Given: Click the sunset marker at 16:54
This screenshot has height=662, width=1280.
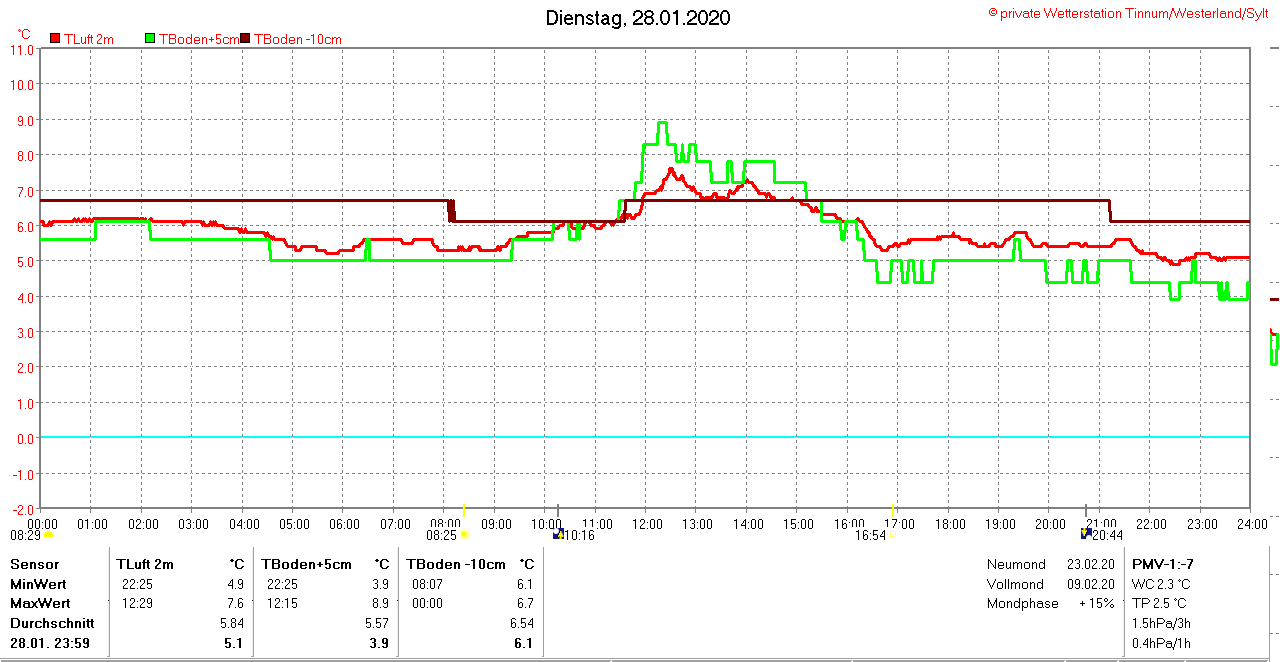Looking at the screenshot, I should (x=892, y=535).
